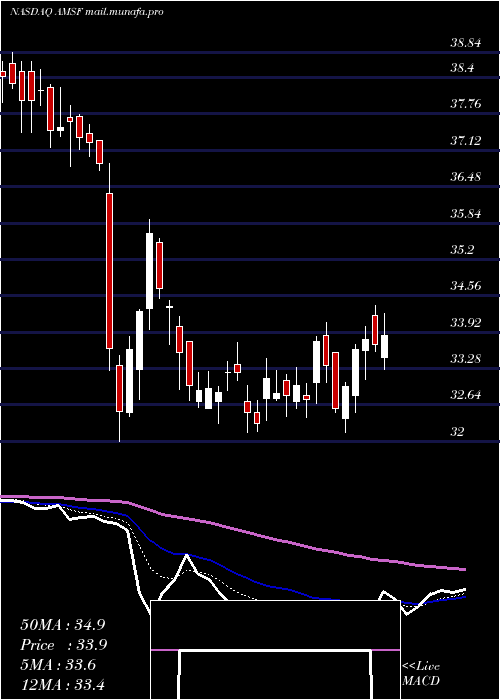Image resolution: width=500 pixels, height=700 pixels.
Task: Click the 37.12 price level label
Action: (x=466, y=141)
